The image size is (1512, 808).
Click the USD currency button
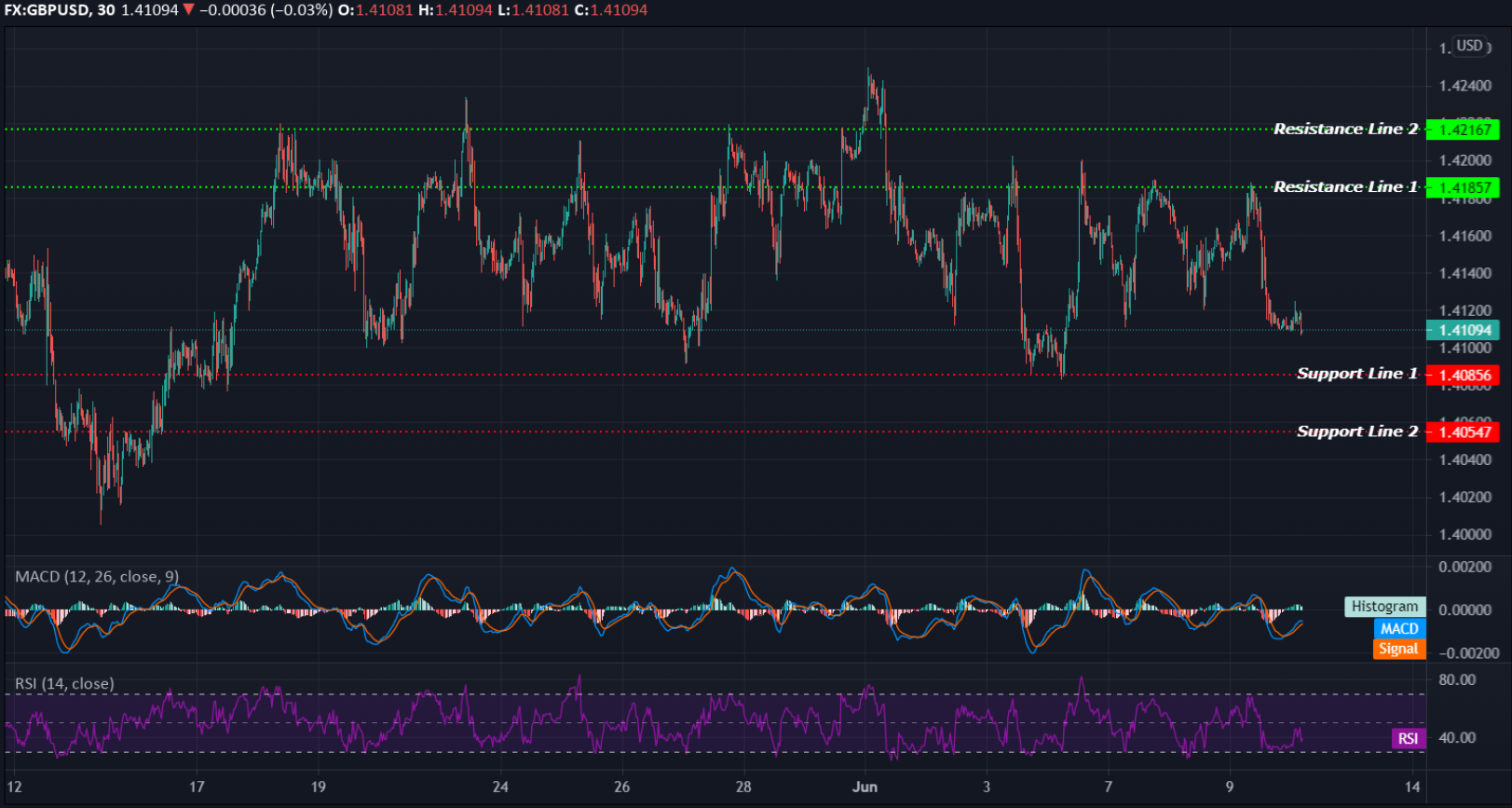tap(1469, 46)
